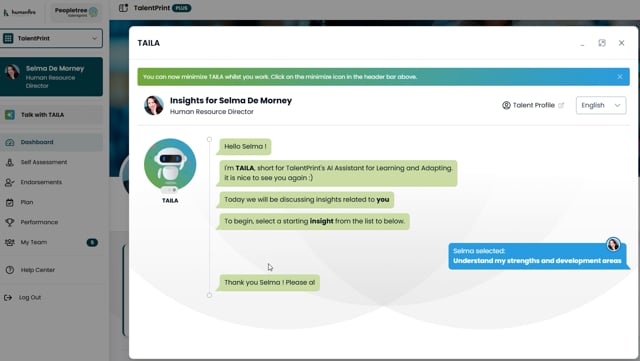Close the TAILA dialog
This screenshot has width=640, height=361.
[622, 43]
